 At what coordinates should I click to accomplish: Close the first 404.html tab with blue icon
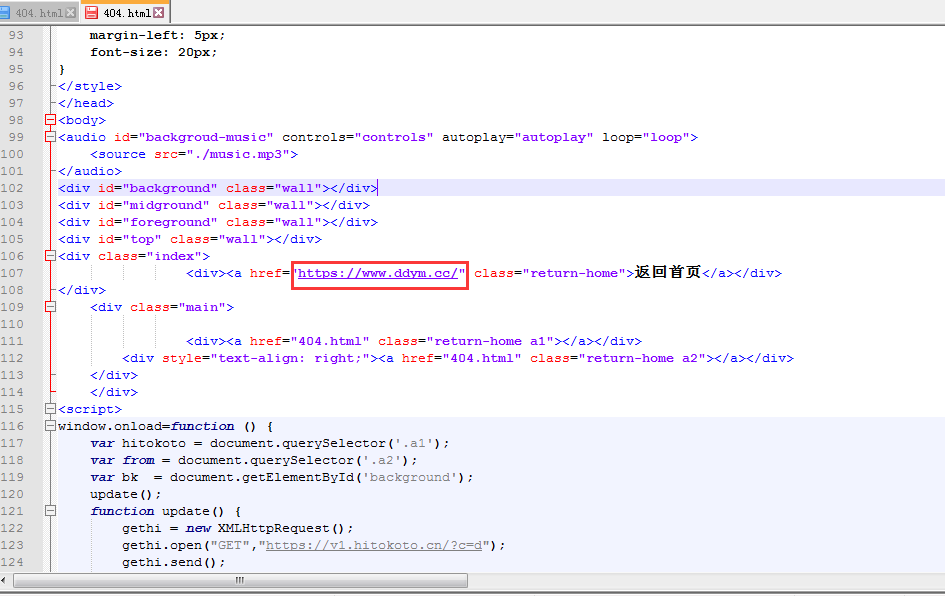click(x=71, y=13)
